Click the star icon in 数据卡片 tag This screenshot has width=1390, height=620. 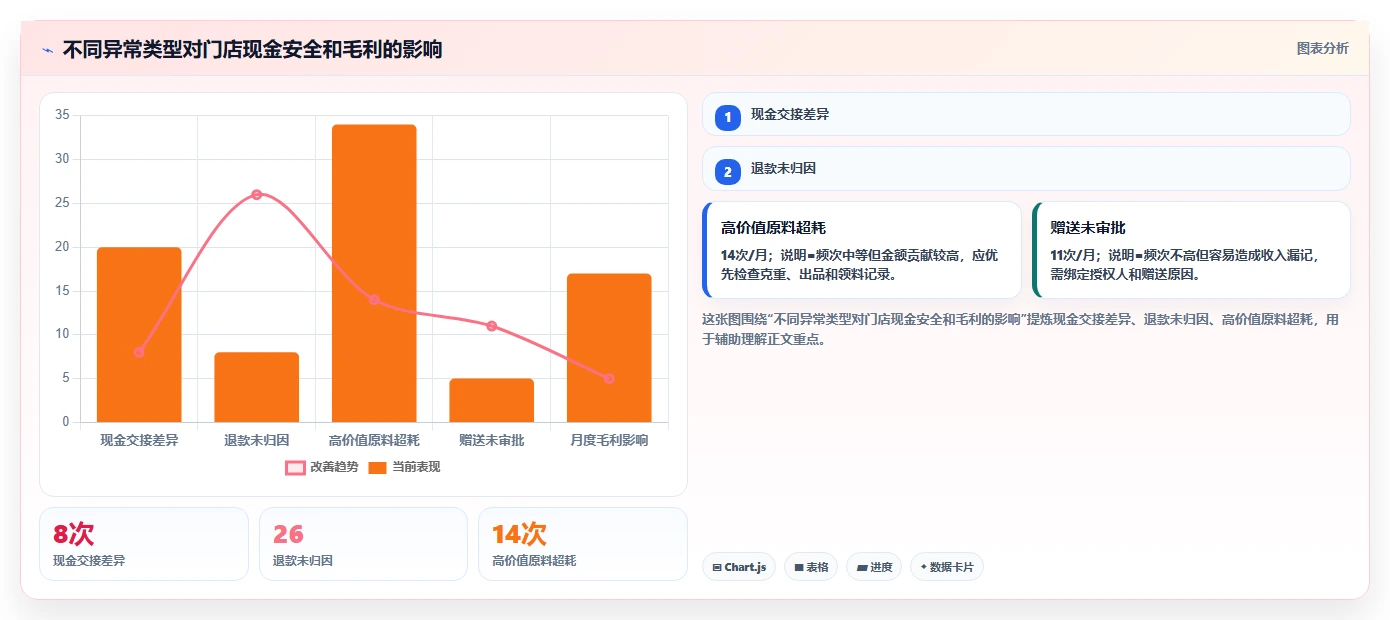click(x=923, y=567)
